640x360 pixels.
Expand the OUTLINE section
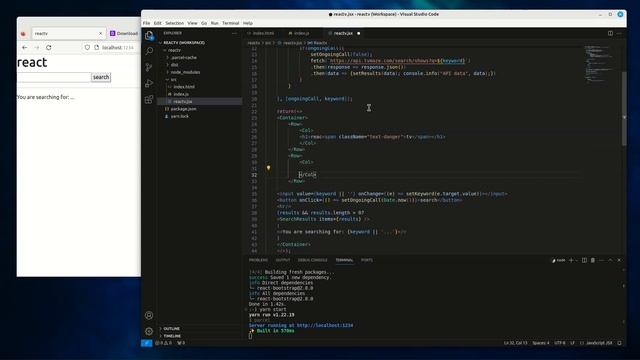pos(171,329)
